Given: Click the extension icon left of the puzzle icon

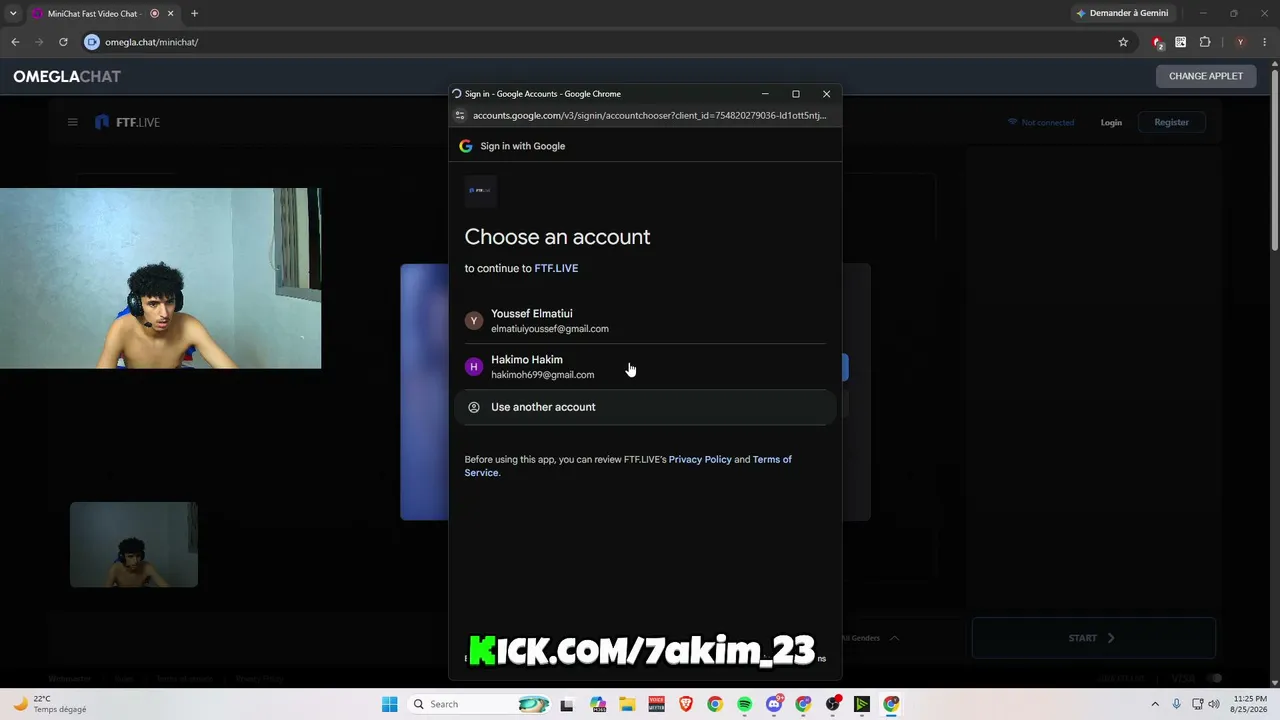Looking at the screenshot, I should 1181,42.
